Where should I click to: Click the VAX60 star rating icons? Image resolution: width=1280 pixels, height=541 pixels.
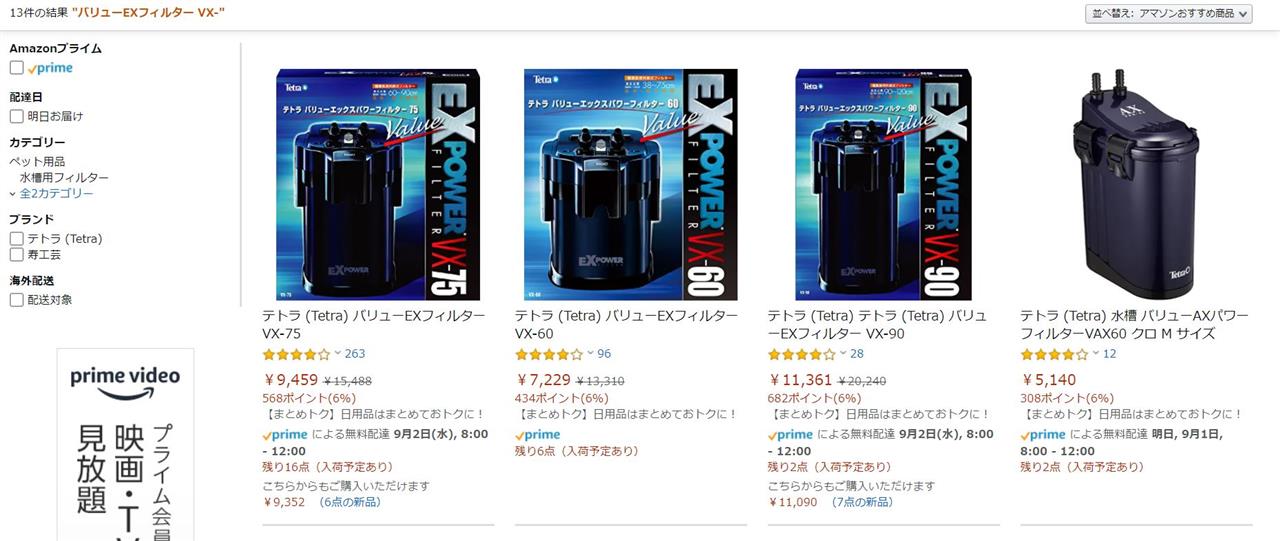coord(1054,354)
